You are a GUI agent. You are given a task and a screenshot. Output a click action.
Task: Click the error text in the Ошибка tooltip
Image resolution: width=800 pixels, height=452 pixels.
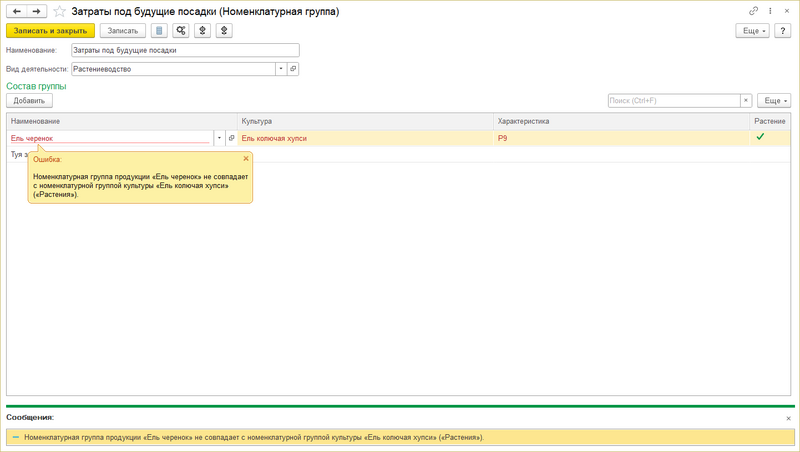coord(141,186)
